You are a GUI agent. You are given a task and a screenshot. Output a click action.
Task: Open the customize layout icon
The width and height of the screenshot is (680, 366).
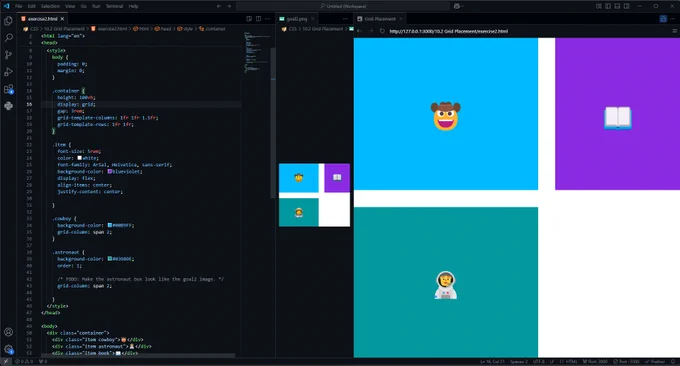click(x=598, y=6)
